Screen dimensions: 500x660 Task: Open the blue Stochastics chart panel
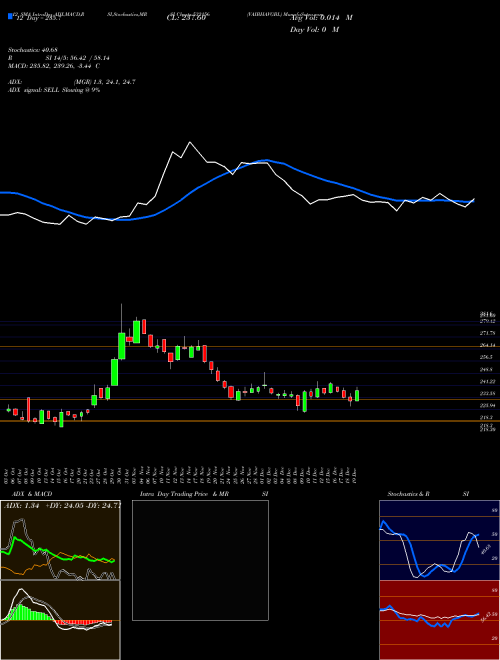(439, 540)
